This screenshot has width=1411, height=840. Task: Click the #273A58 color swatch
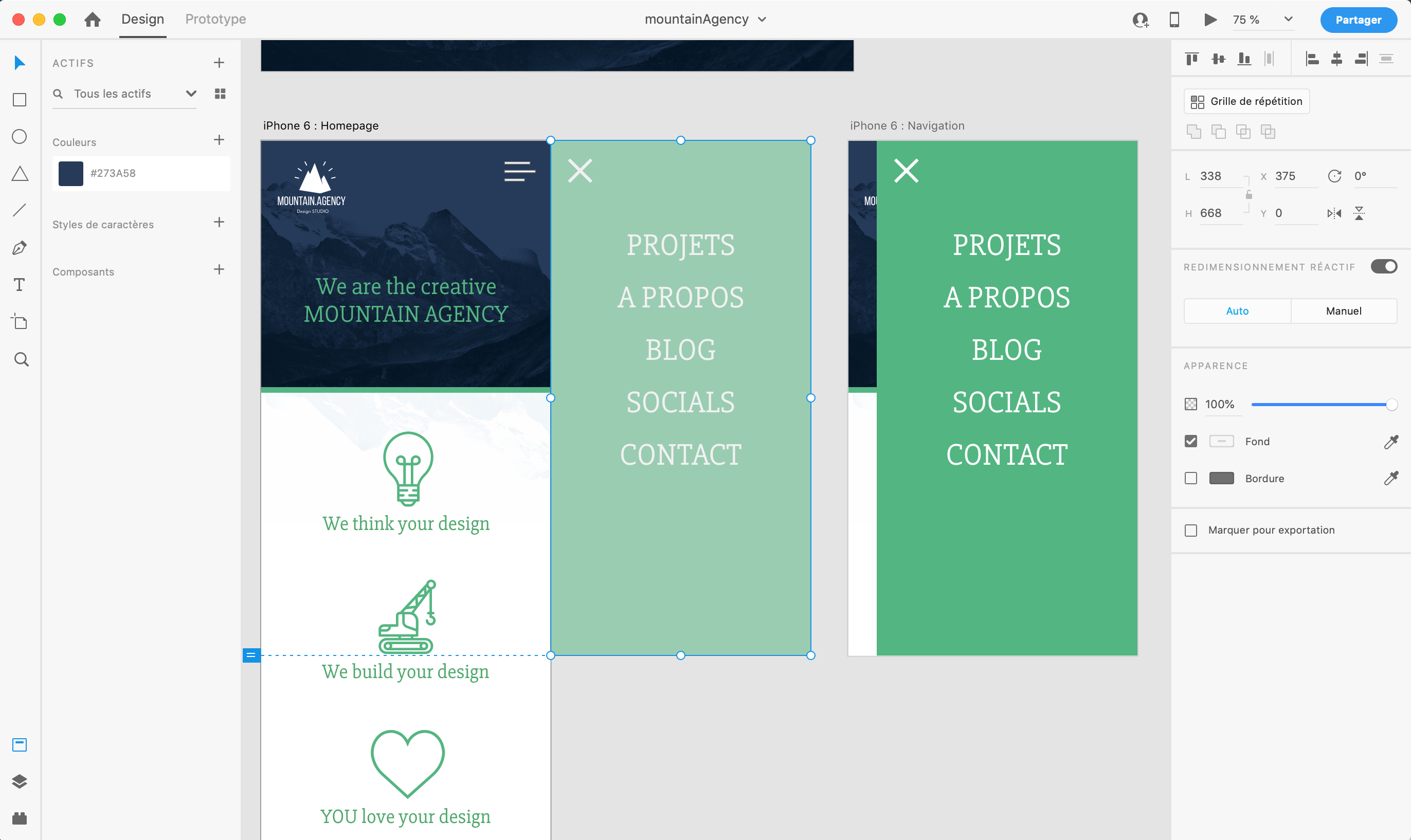pyautogui.click(x=71, y=173)
